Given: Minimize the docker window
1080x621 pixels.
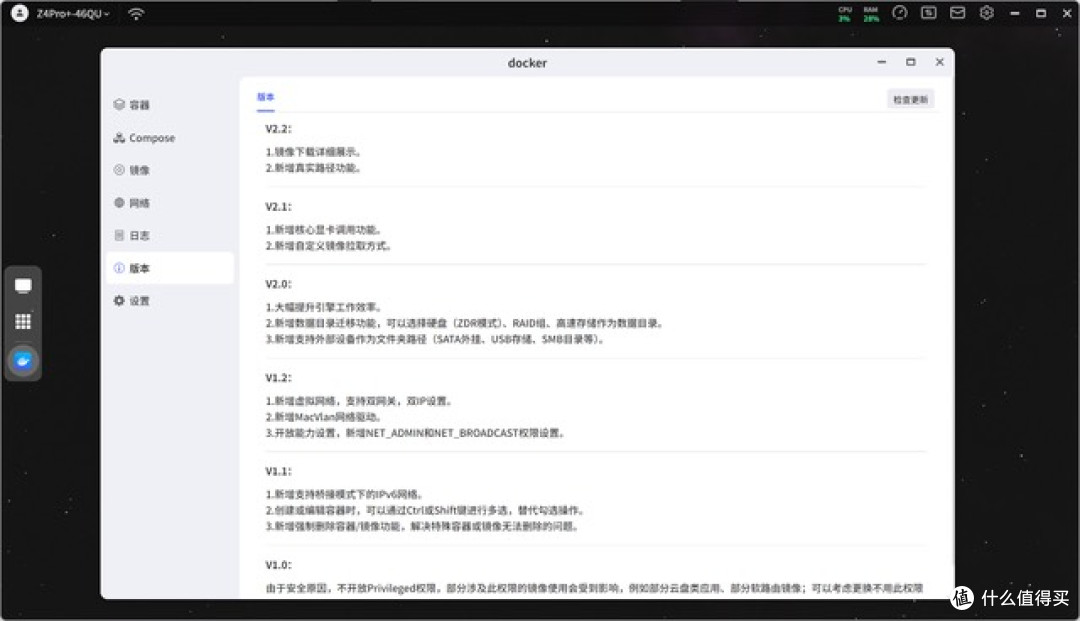Looking at the screenshot, I should tap(882, 62).
